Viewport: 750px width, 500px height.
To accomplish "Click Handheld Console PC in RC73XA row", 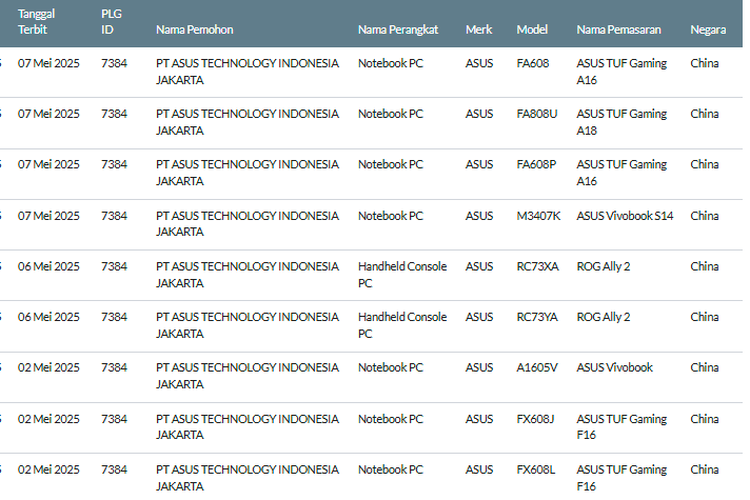I will [x=402, y=275].
